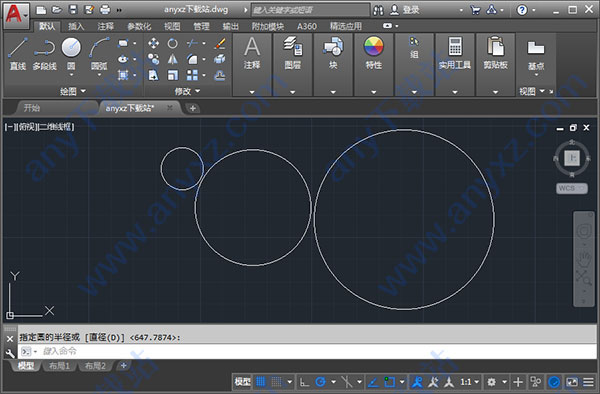Toggle ortho mode in status bar
This screenshot has height=394, width=600.
pos(305,381)
